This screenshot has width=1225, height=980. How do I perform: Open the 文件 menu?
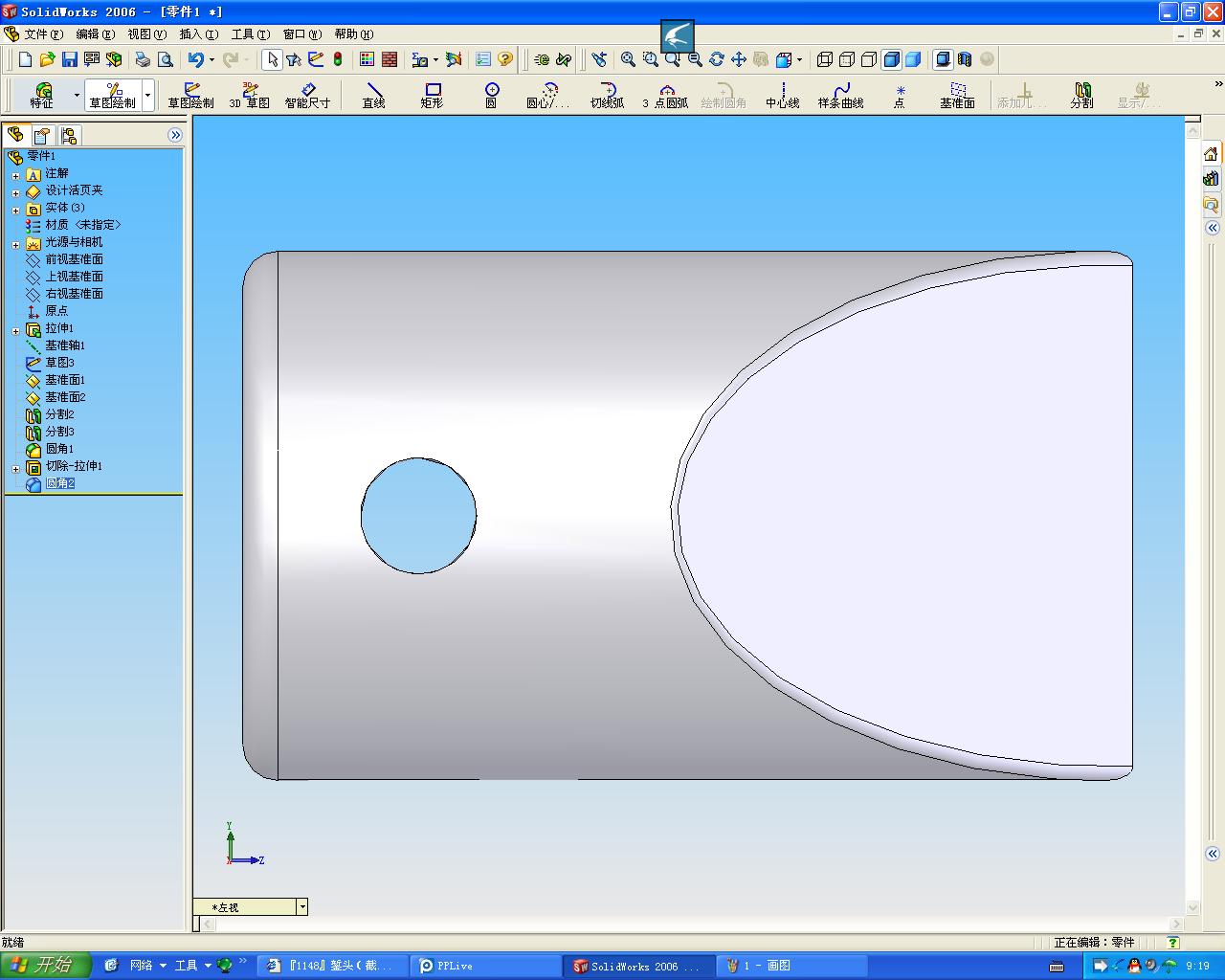click(43, 34)
